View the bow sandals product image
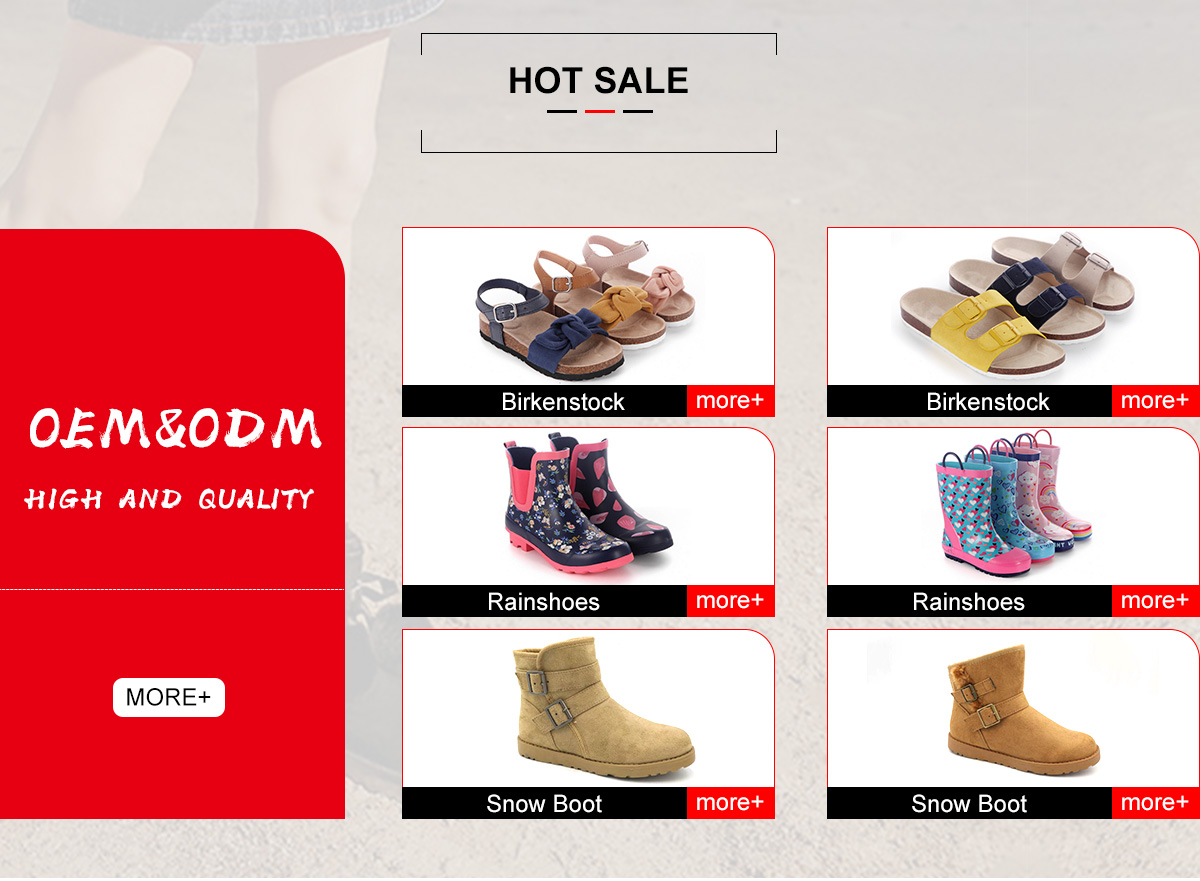Viewport: 1200px width, 881px height. coord(588,306)
